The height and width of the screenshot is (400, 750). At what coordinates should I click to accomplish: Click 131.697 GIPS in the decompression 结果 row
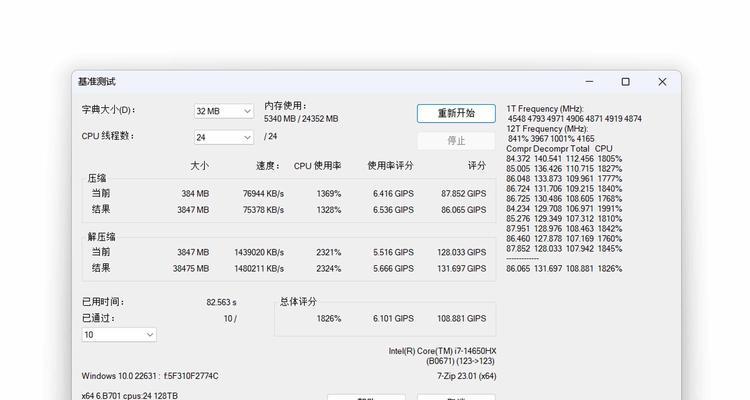coord(462,269)
